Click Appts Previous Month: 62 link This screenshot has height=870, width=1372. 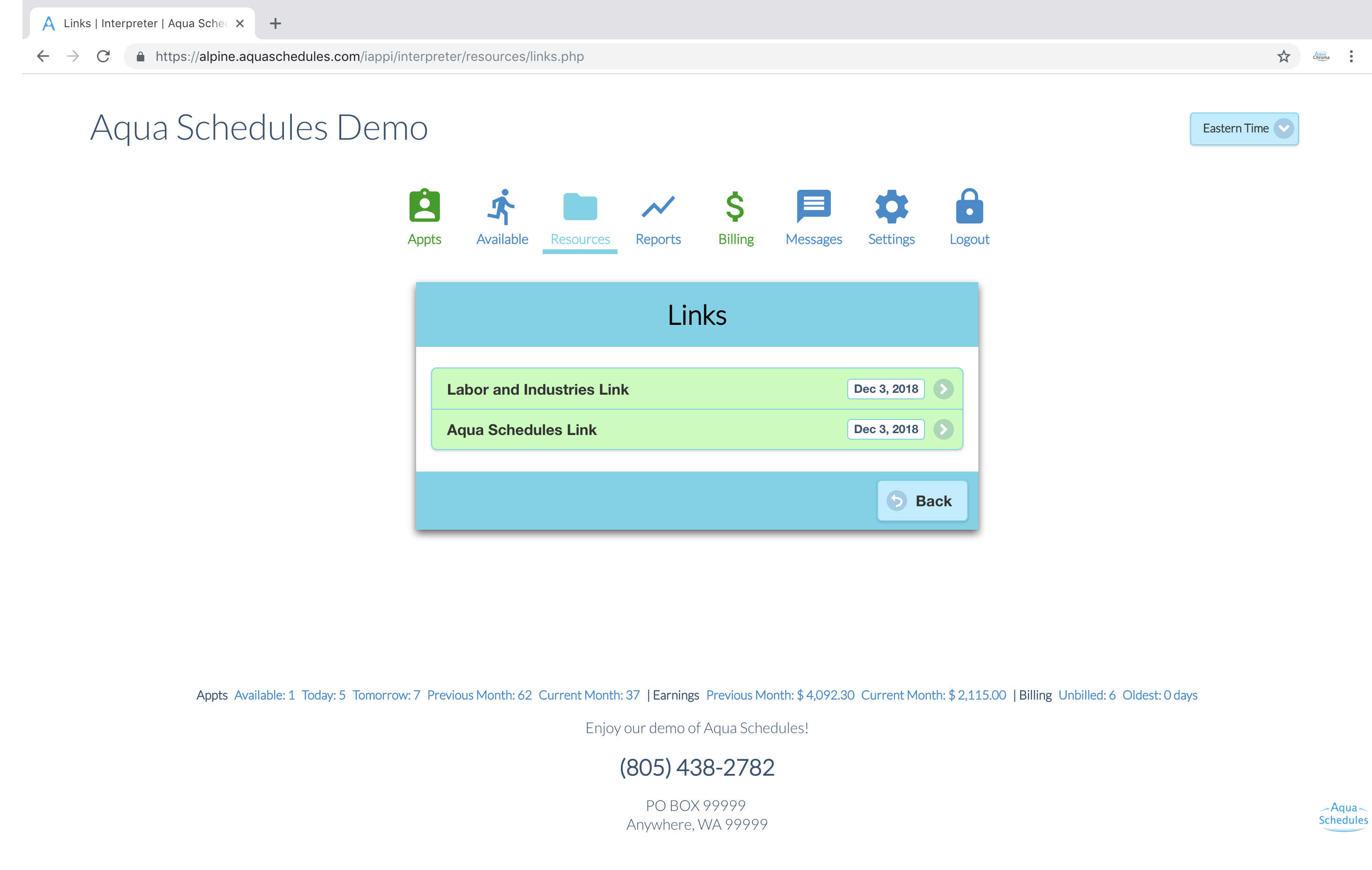[x=479, y=695]
